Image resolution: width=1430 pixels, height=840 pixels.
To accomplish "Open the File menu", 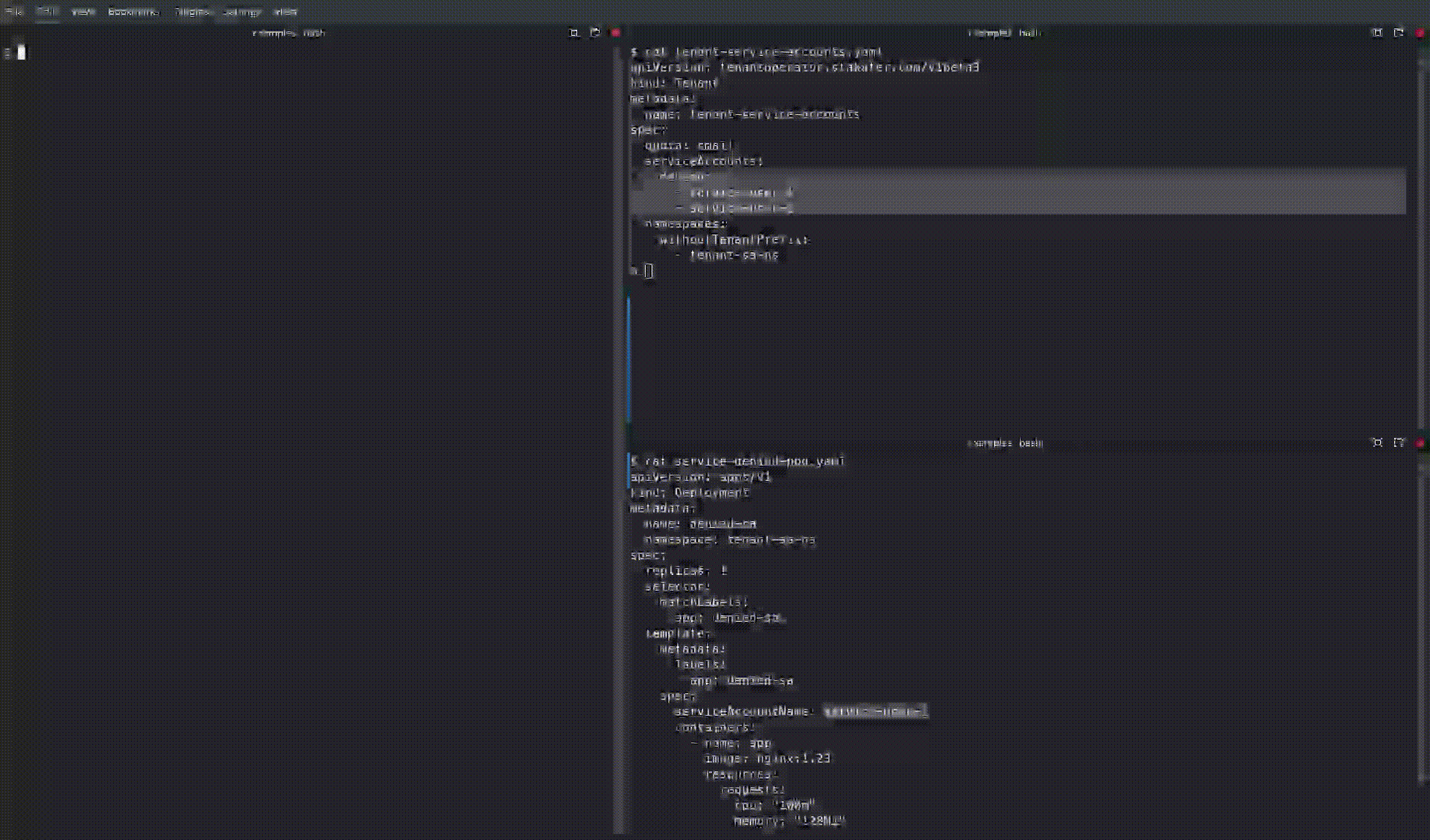I will [14, 12].
